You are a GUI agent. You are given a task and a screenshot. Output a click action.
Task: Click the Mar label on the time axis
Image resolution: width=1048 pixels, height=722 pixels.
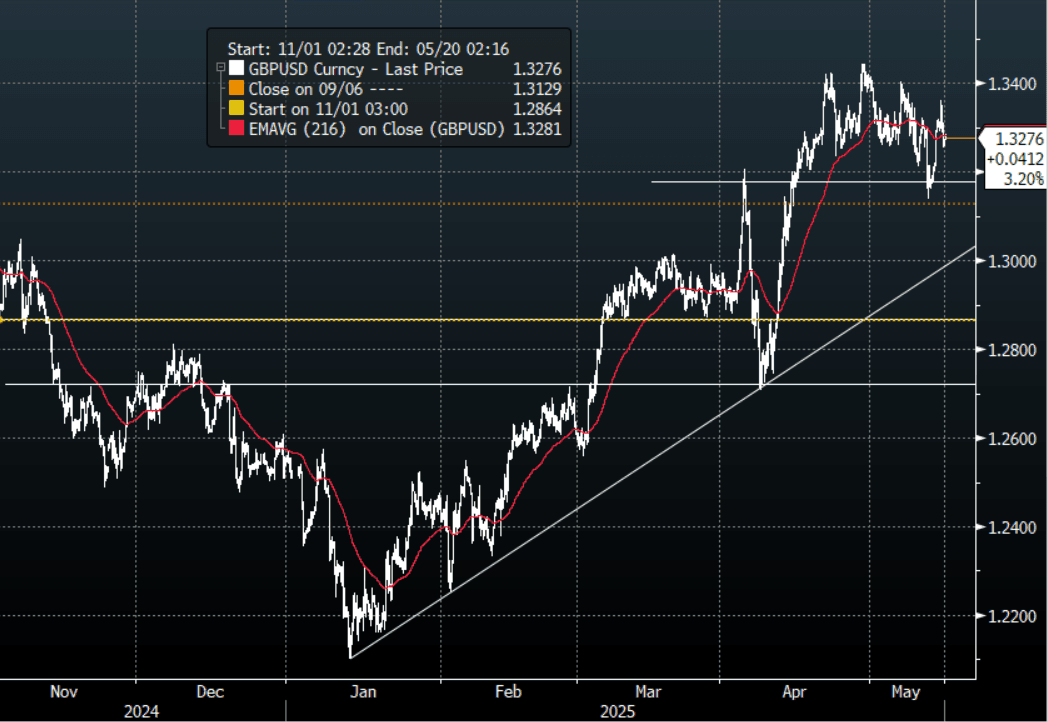648,691
